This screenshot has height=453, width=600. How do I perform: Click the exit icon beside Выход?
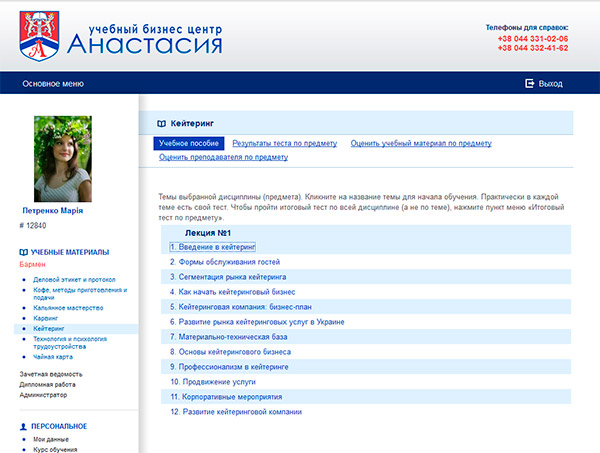(x=529, y=84)
